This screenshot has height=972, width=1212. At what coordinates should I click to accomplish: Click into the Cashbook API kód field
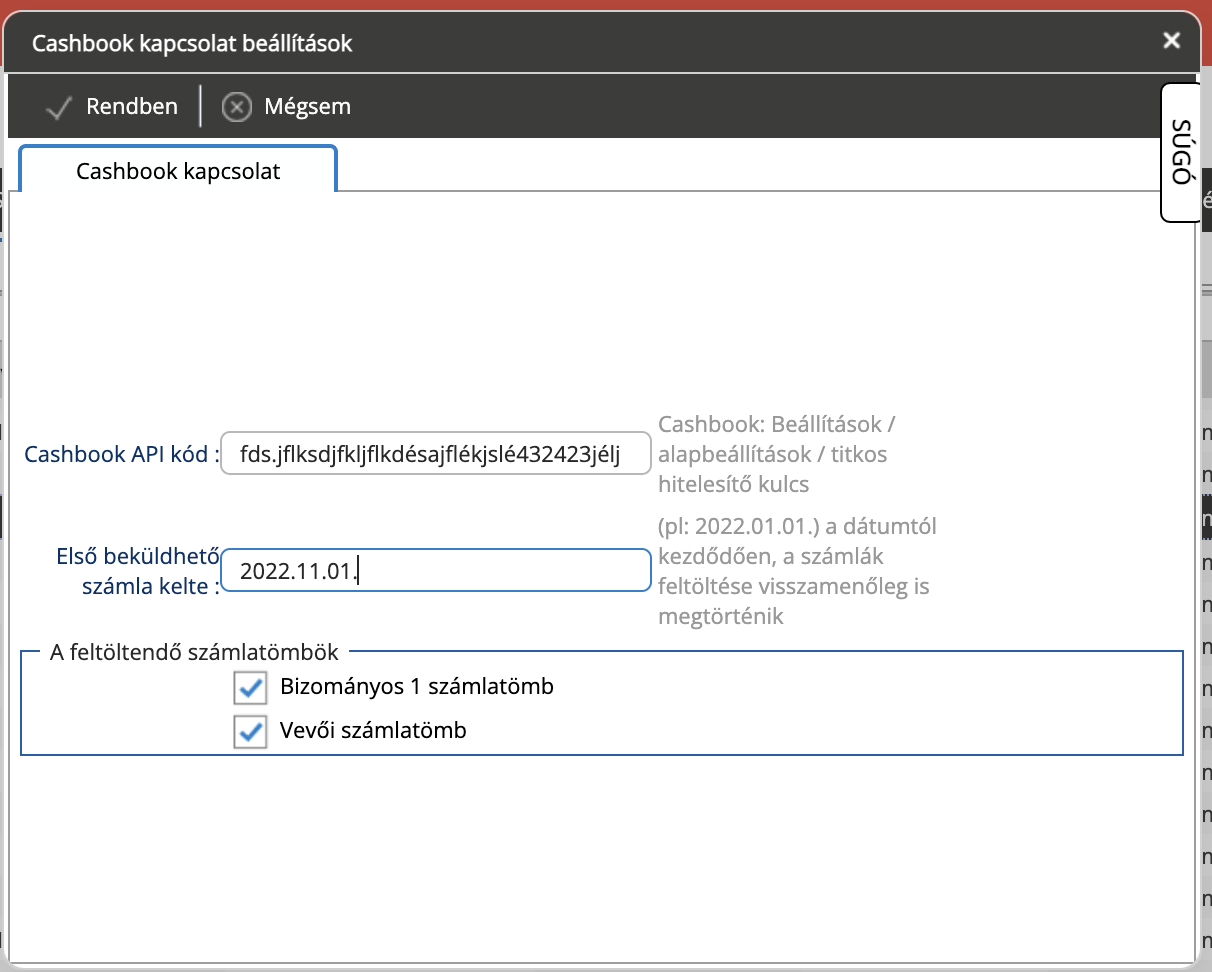[x=435, y=454]
